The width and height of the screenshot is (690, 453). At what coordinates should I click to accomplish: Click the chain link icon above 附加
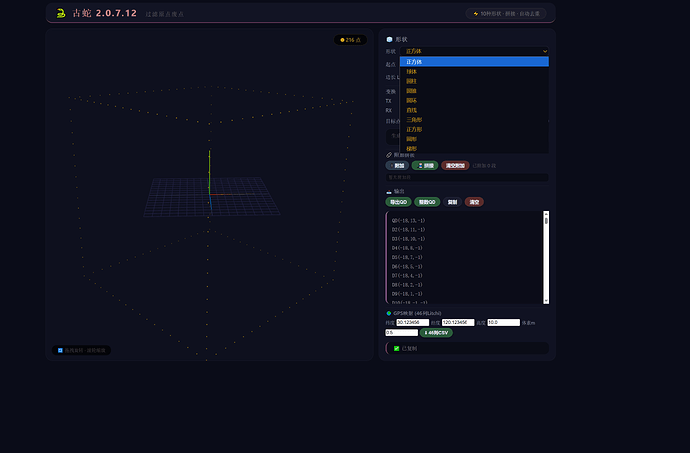coord(389,155)
